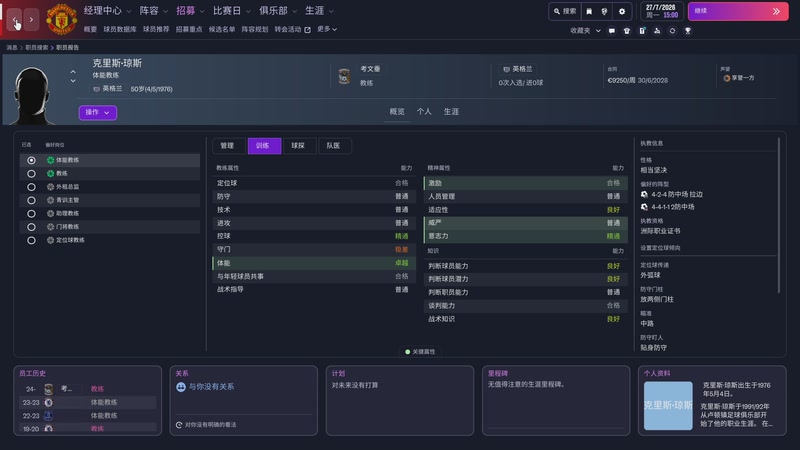
Task: Open the 球员数据库 submenu link
Action: click(x=120, y=30)
